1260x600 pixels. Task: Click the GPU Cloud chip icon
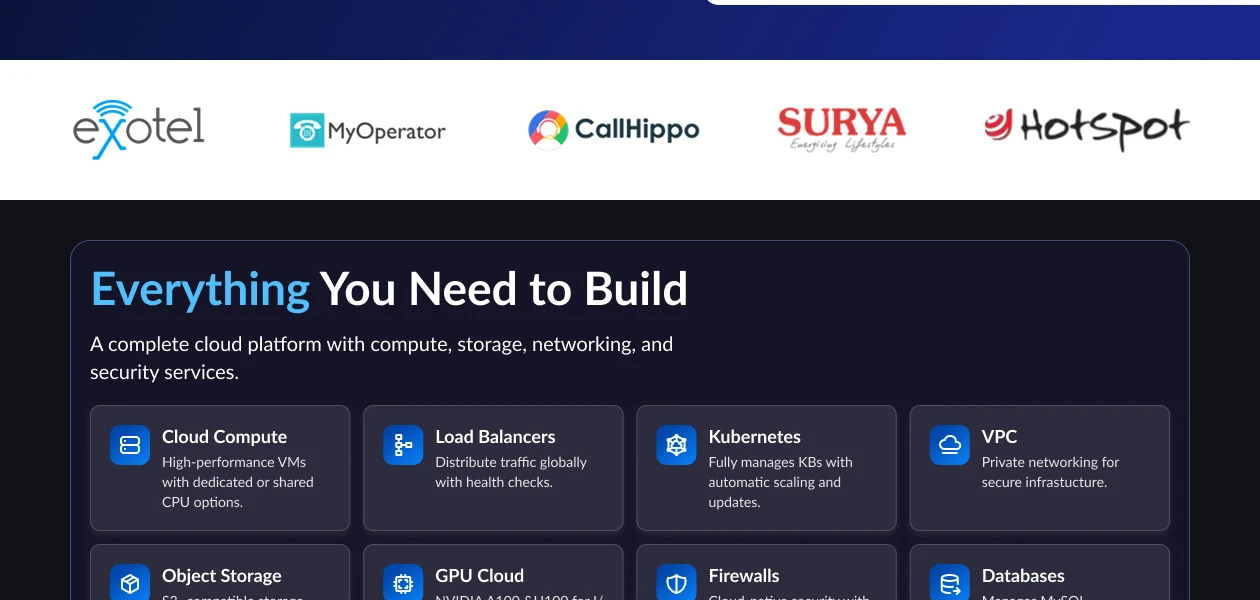pyautogui.click(x=403, y=583)
